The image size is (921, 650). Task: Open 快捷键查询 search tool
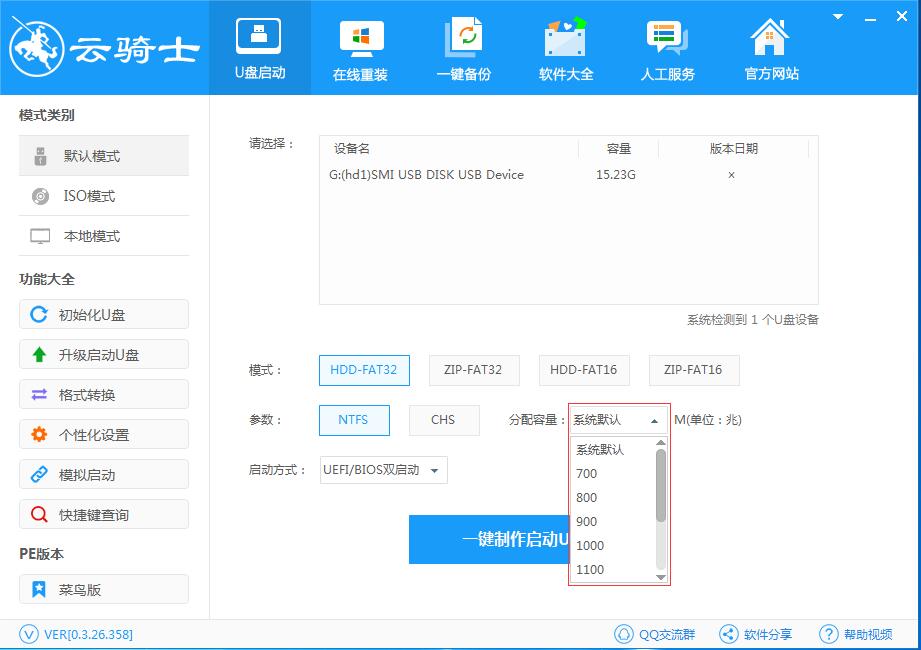[x=104, y=514]
